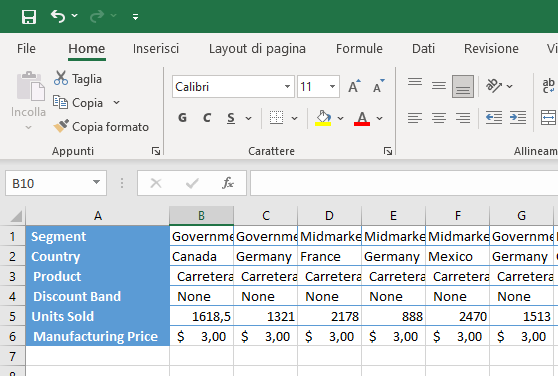Image resolution: width=558 pixels, height=376 pixels.
Task: Toggle italic (C) formatting
Action: [x=207, y=118]
